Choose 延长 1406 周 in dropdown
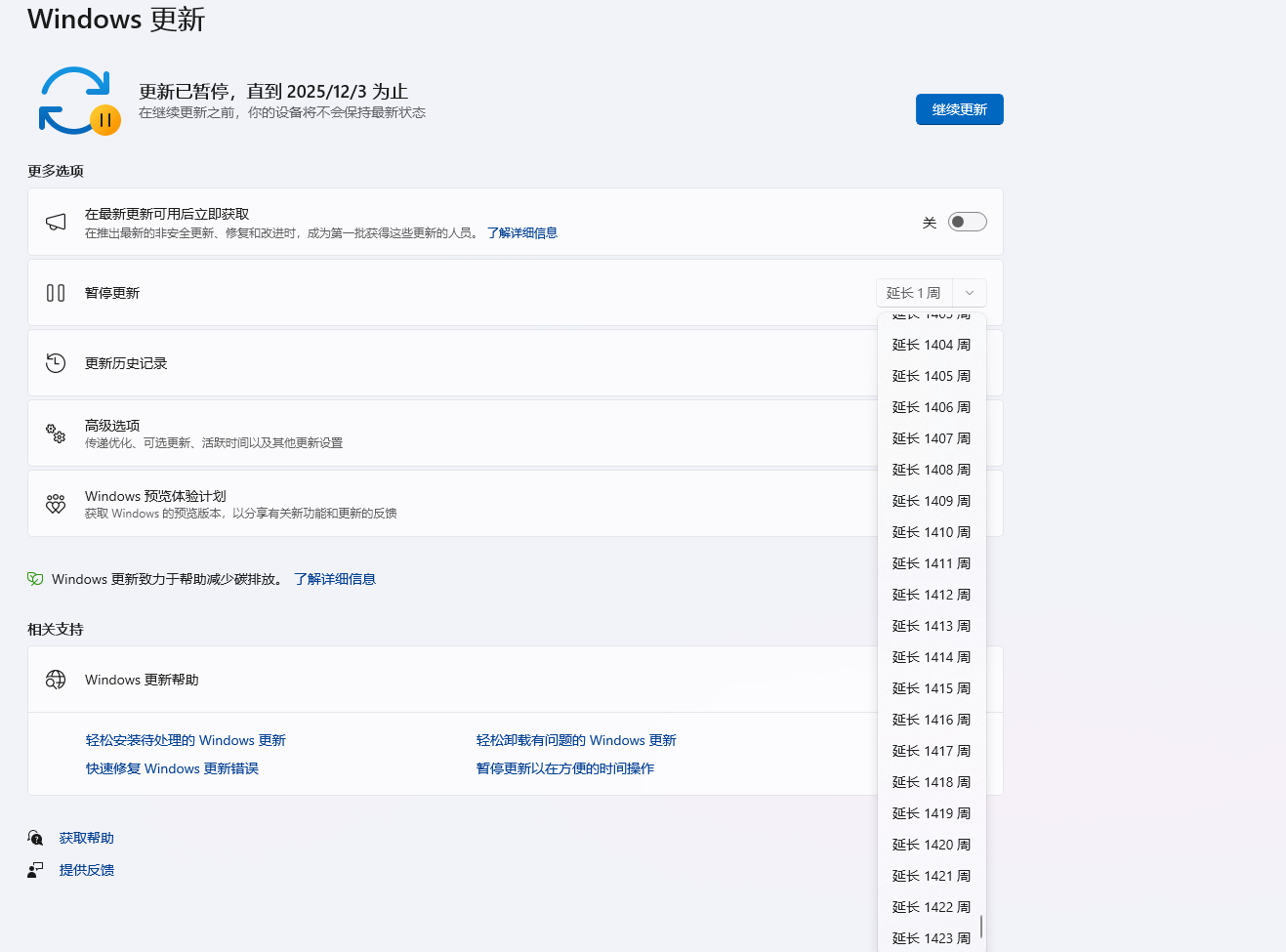Screen dimensions: 1286x952 pos(932,407)
